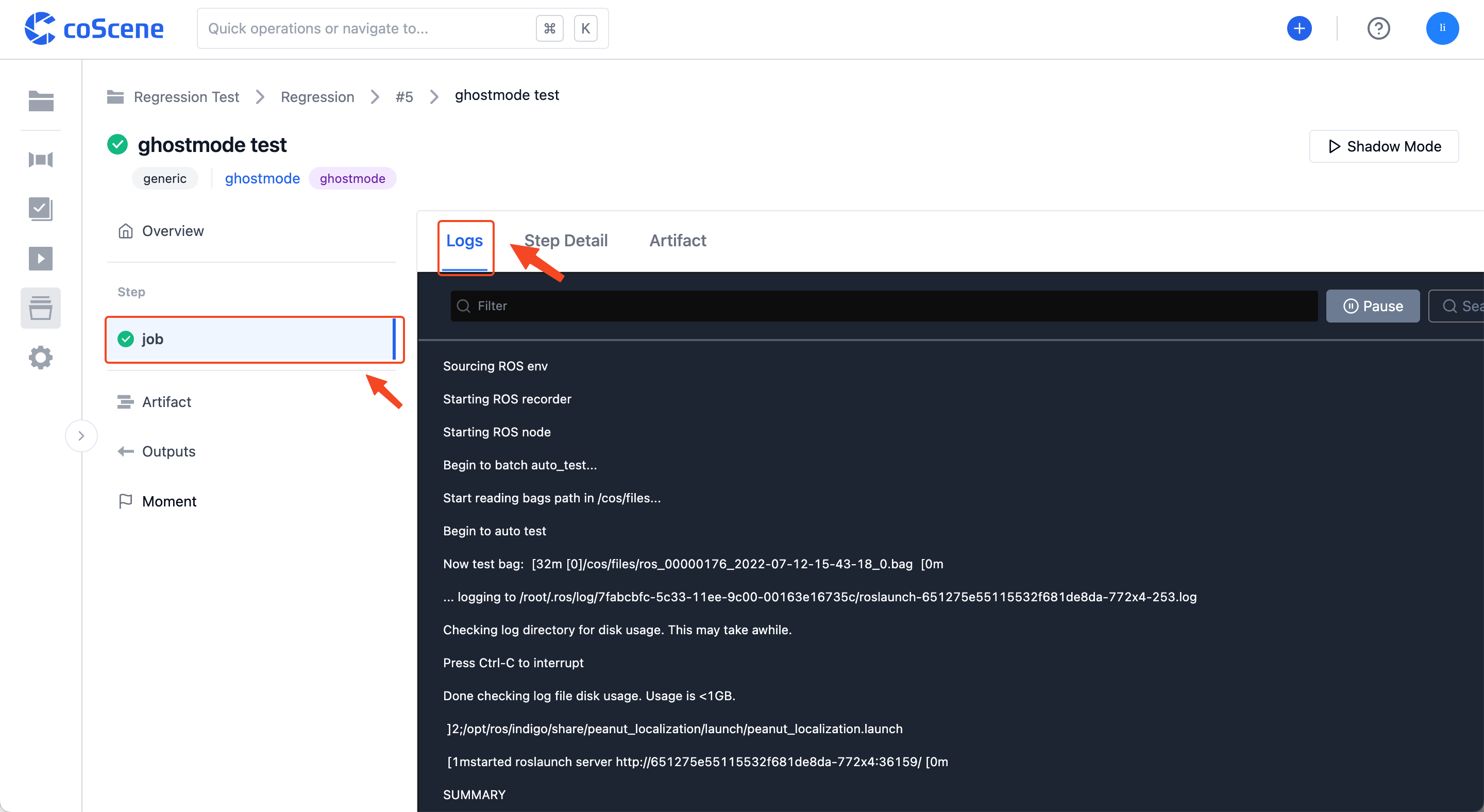Click the chevron after Regression Test breadcrumb
The height and width of the screenshot is (812, 1484).
click(260, 97)
